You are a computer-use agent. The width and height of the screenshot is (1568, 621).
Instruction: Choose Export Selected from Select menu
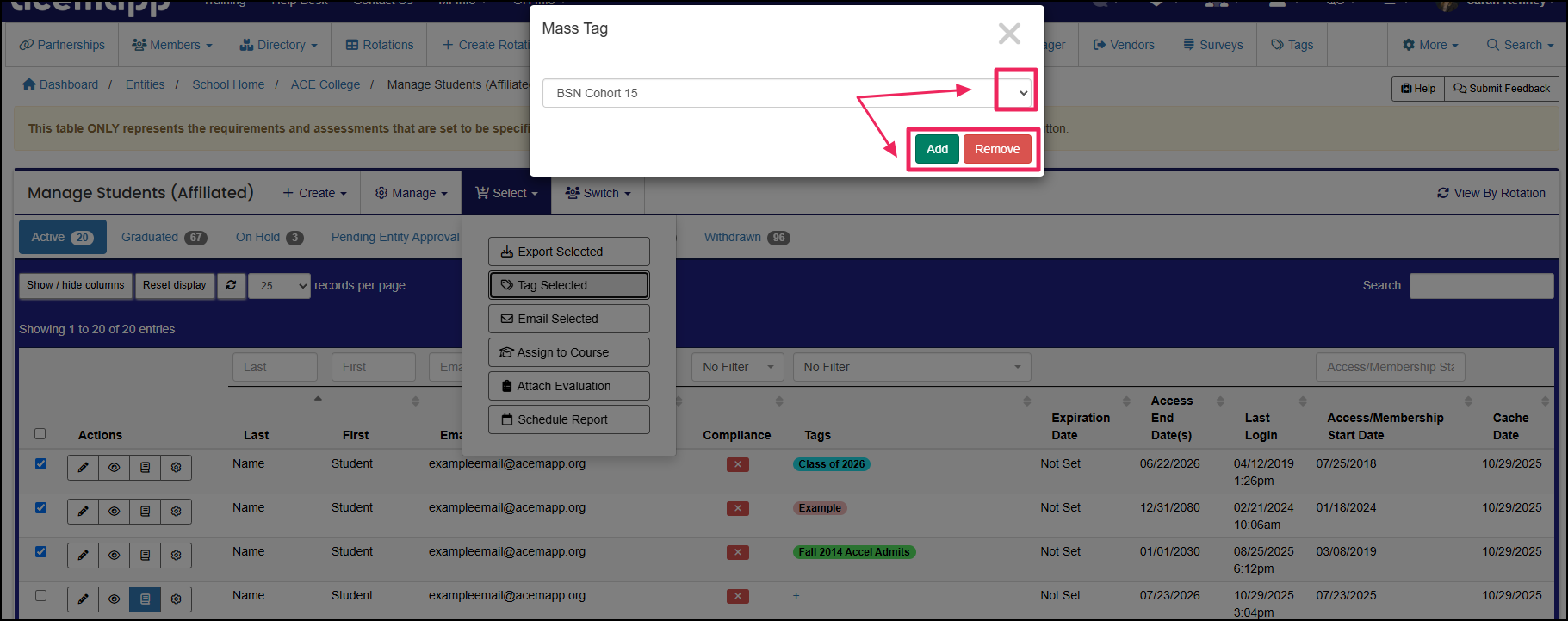click(x=569, y=252)
